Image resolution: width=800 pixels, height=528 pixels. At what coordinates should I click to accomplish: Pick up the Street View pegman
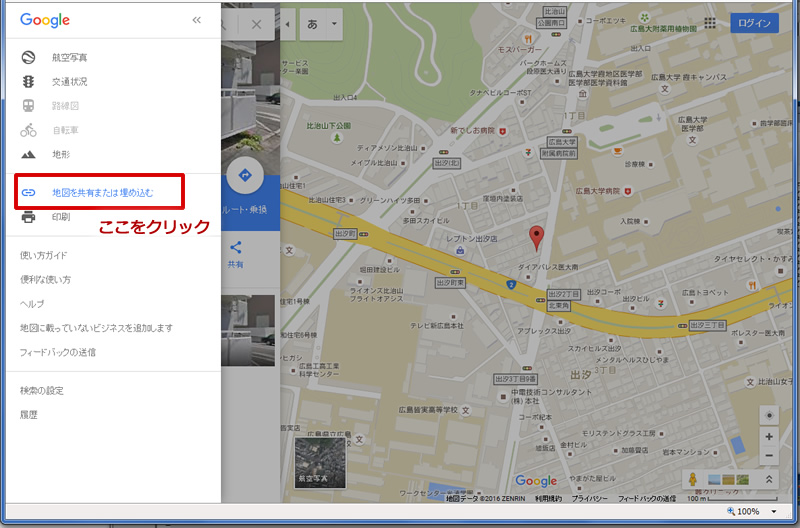(x=693, y=480)
